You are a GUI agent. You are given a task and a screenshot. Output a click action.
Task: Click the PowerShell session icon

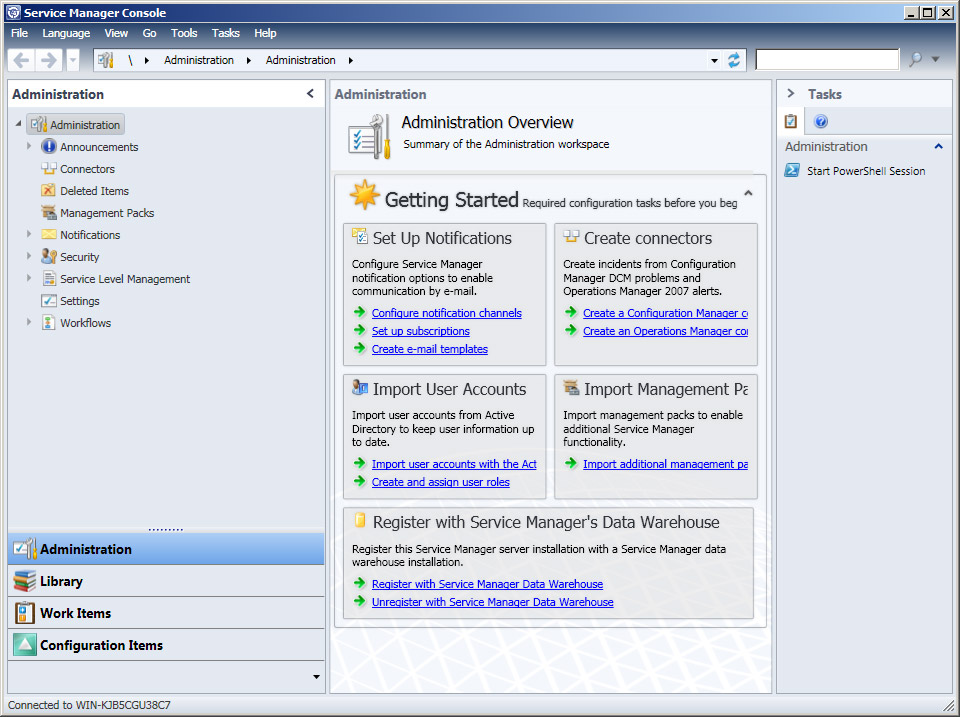(x=792, y=170)
